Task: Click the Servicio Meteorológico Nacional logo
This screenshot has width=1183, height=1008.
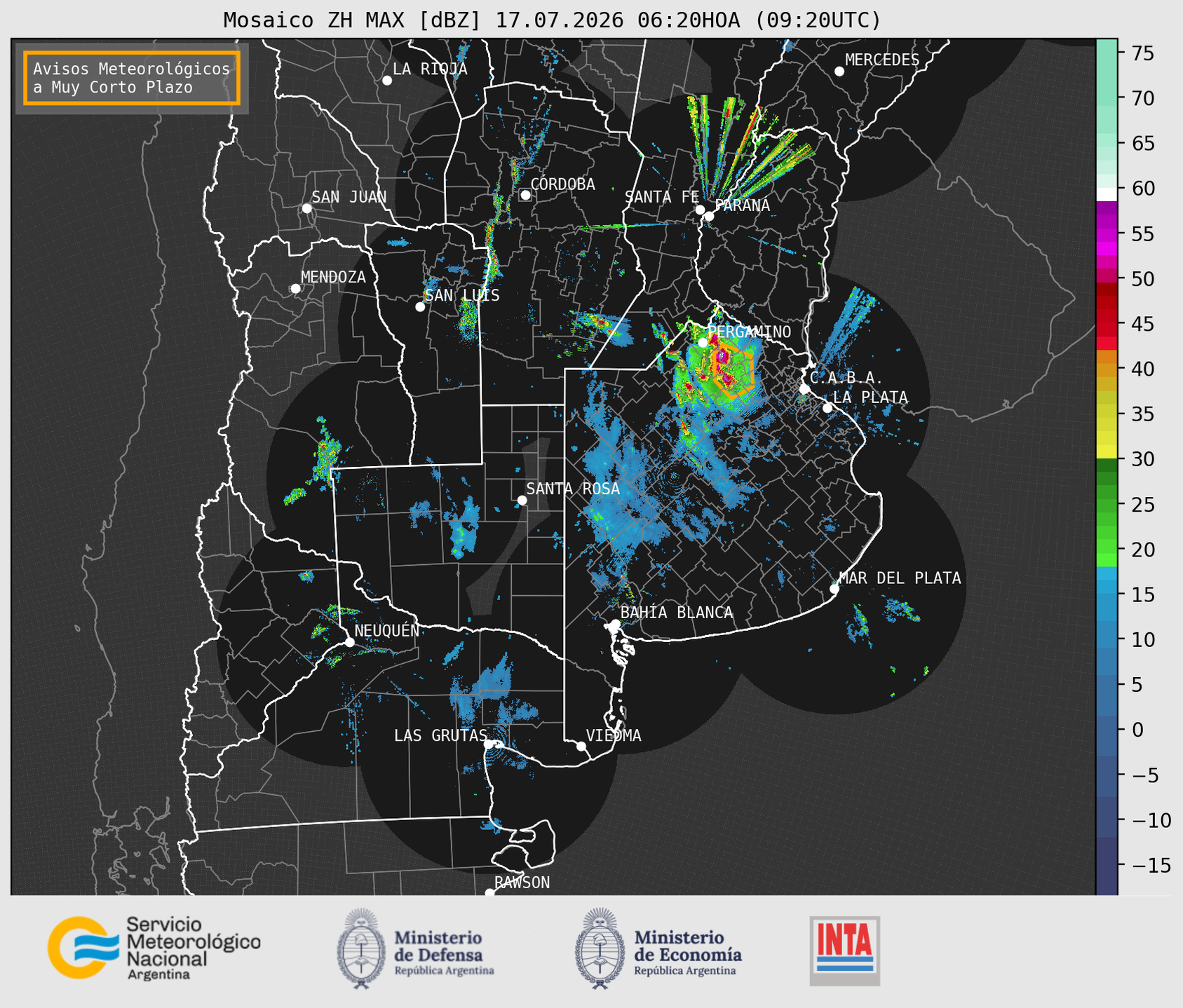Action: pos(154,948)
